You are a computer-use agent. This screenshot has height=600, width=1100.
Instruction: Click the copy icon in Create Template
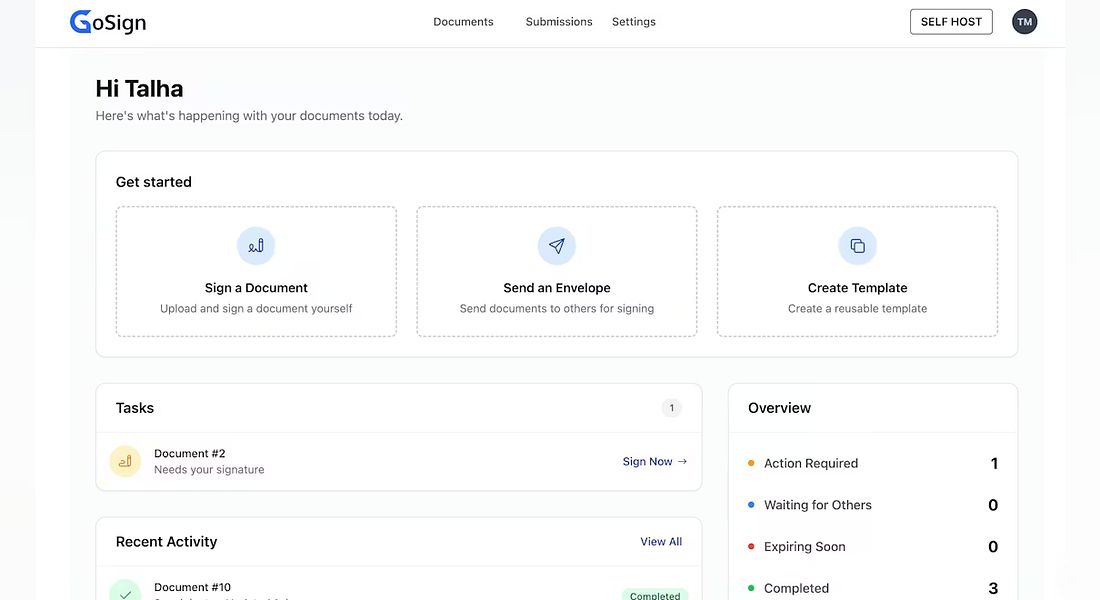click(x=857, y=246)
